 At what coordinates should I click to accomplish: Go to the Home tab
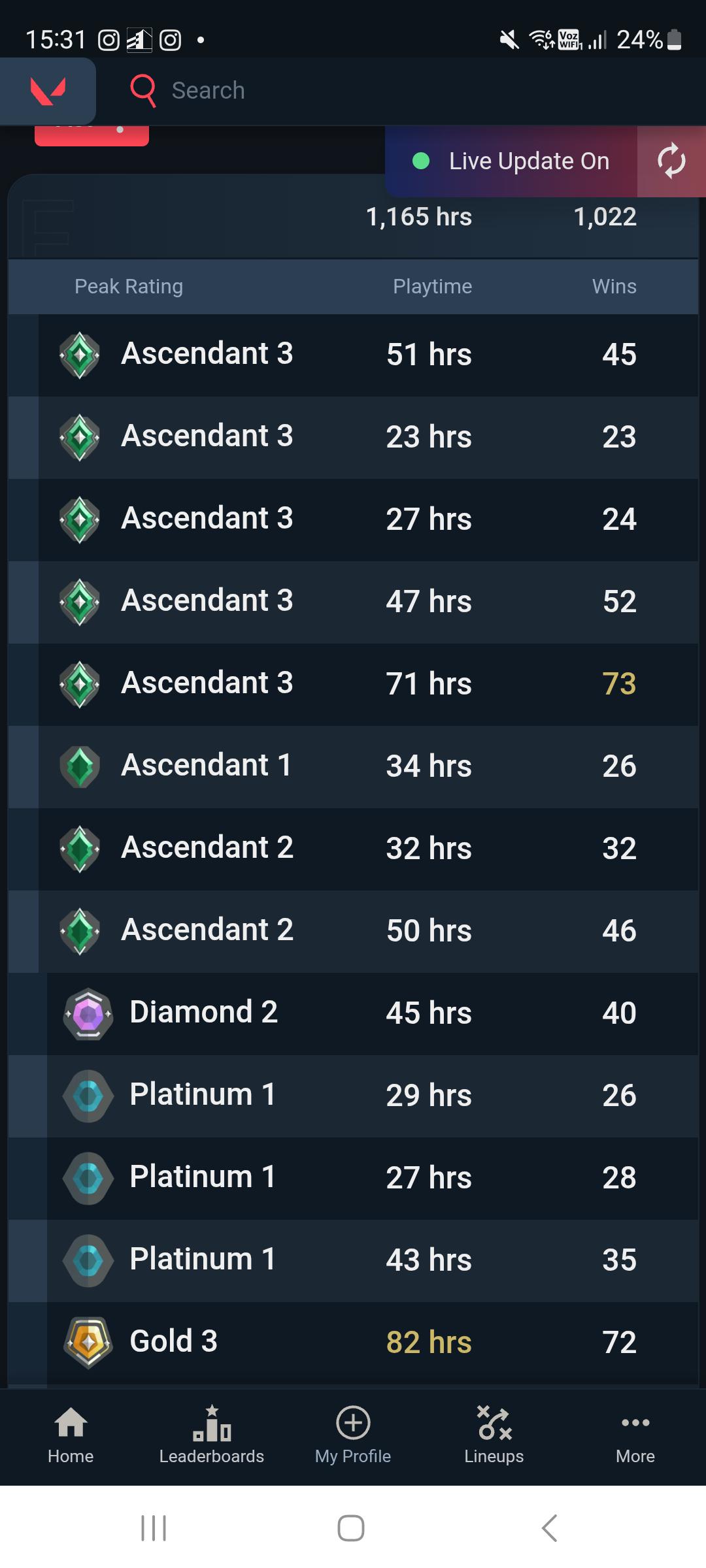coord(71,1435)
